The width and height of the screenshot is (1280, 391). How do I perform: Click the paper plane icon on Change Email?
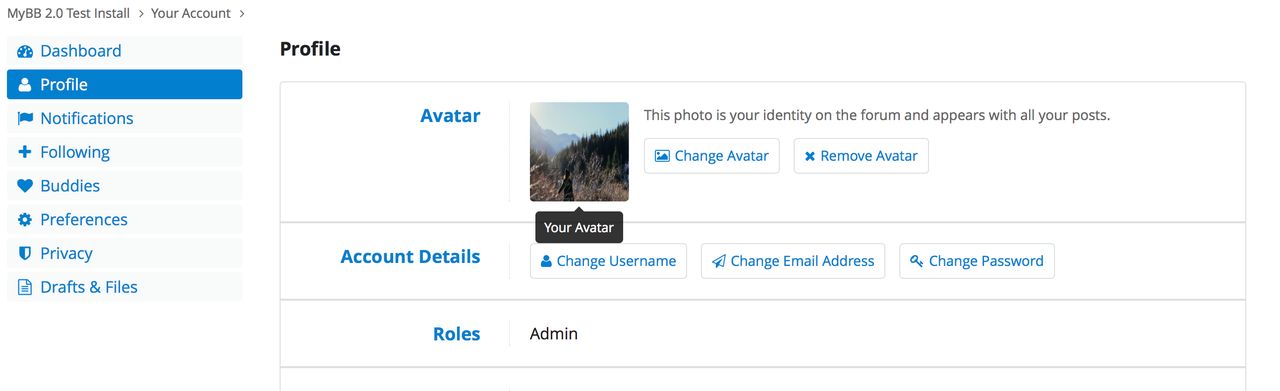tap(718, 261)
